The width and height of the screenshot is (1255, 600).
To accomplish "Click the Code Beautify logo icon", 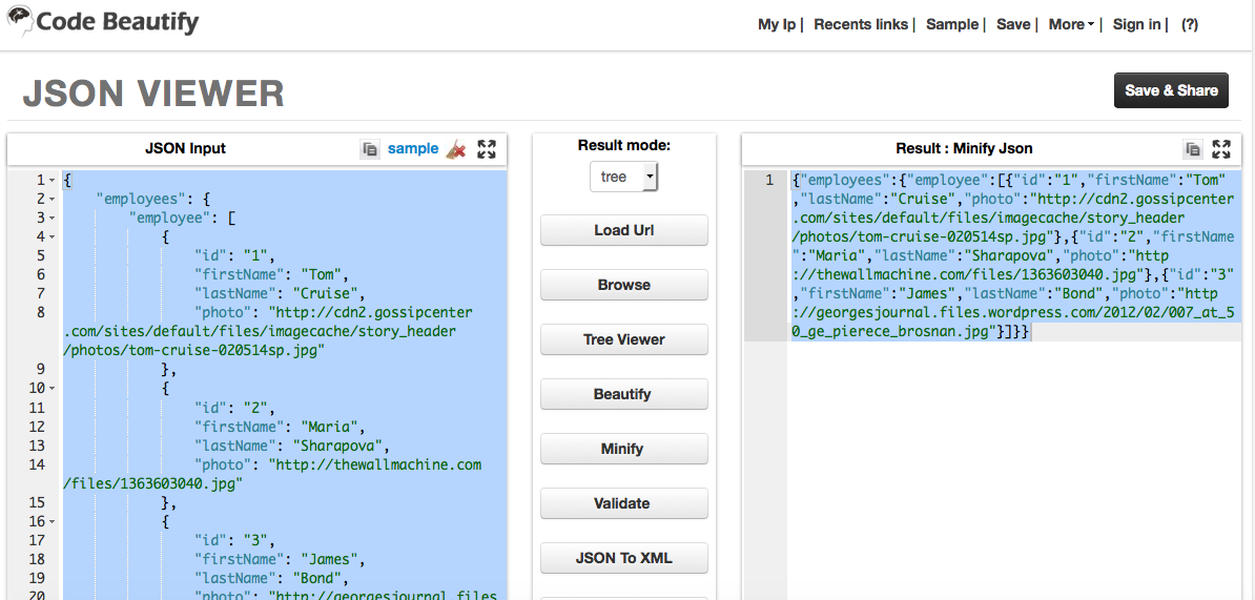I will (20, 21).
